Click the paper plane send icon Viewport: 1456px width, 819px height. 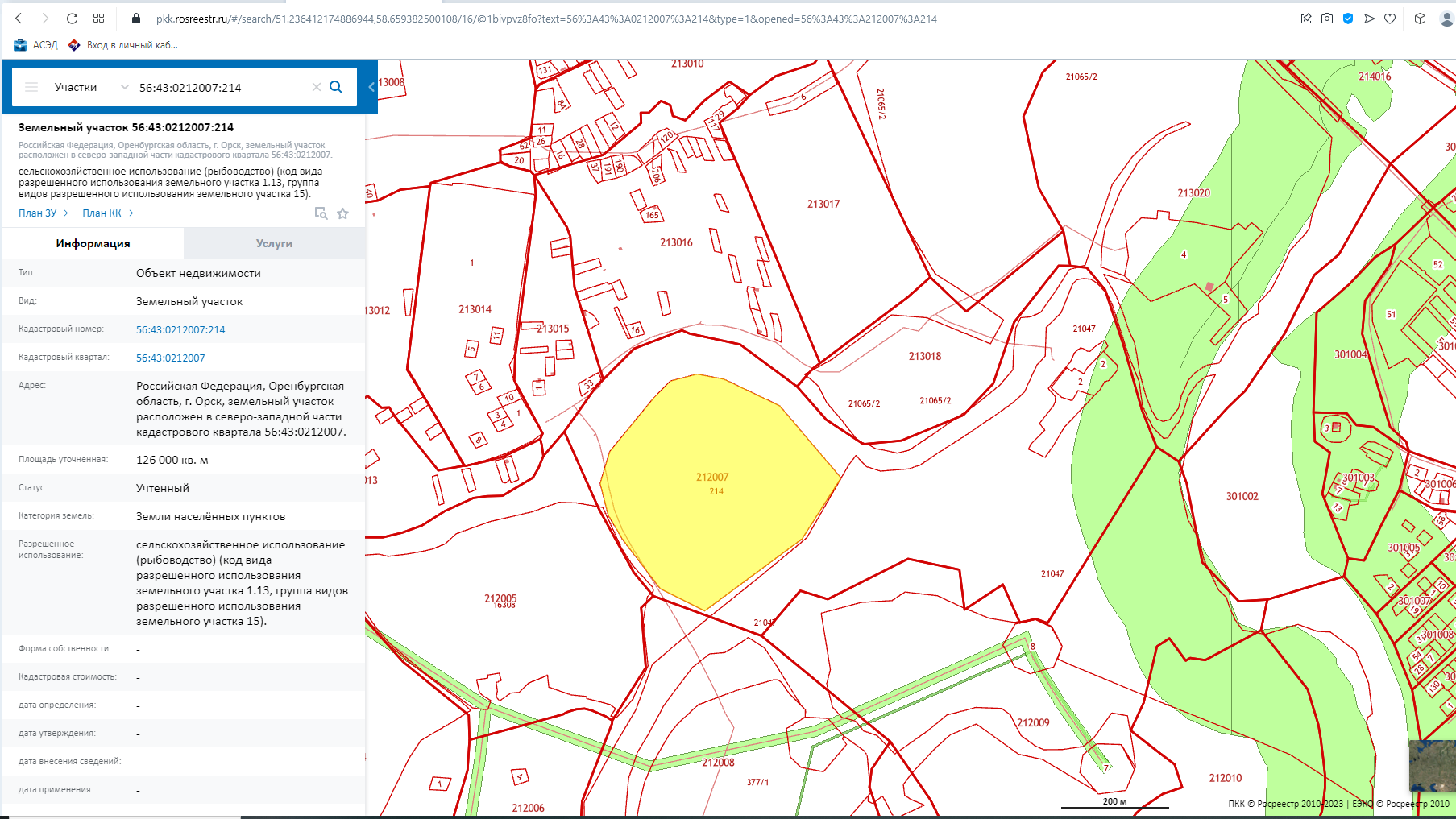(x=1369, y=19)
